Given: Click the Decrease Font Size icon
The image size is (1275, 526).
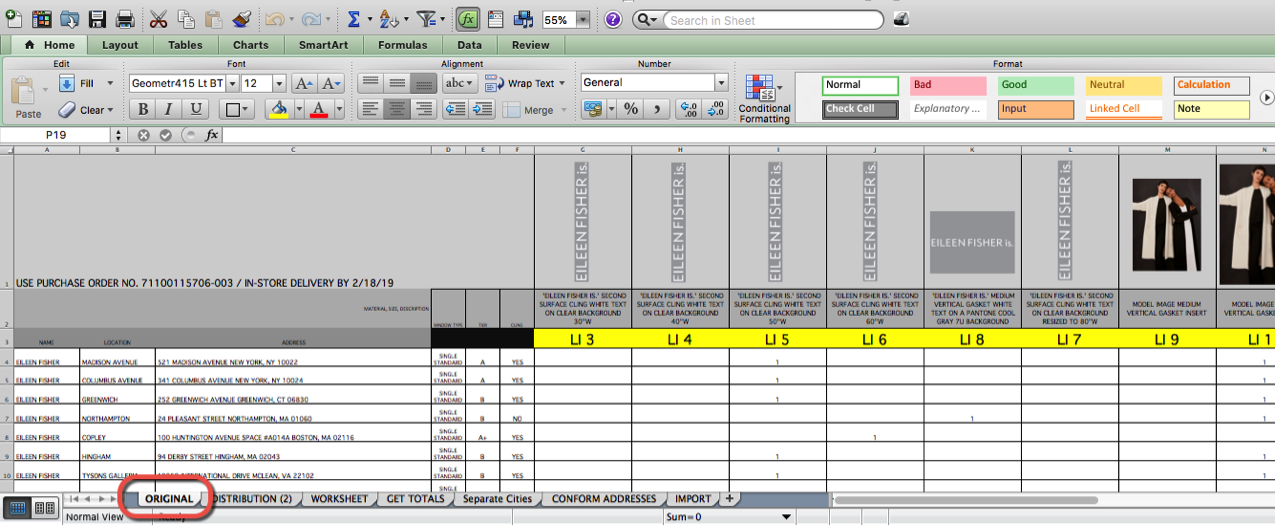Looking at the screenshot, I should point(332,84).
